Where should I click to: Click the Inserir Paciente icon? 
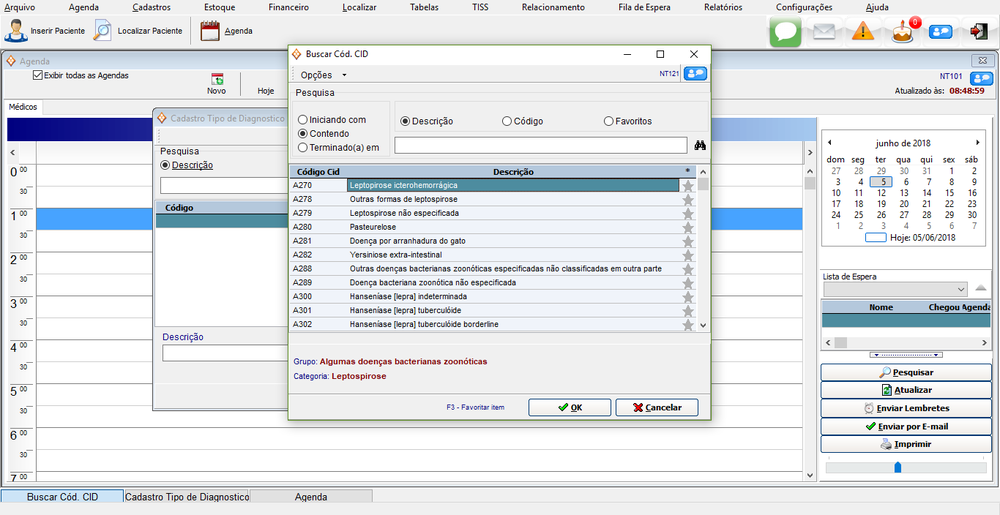pos(16,31)
